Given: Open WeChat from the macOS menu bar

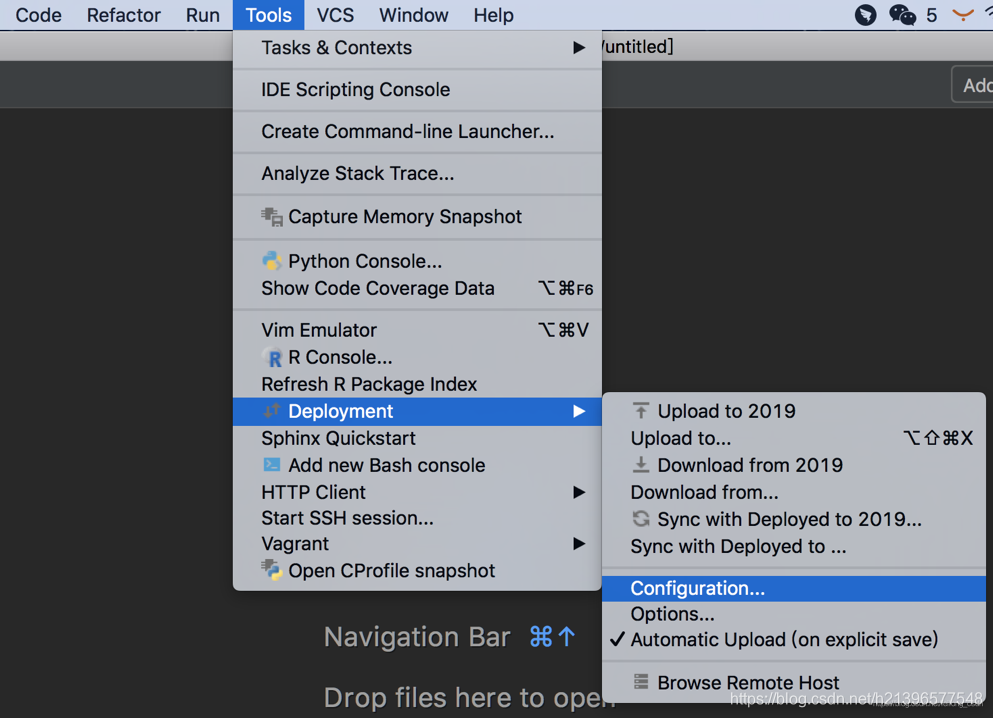Looking at the screenshot, I should point(902,15).
